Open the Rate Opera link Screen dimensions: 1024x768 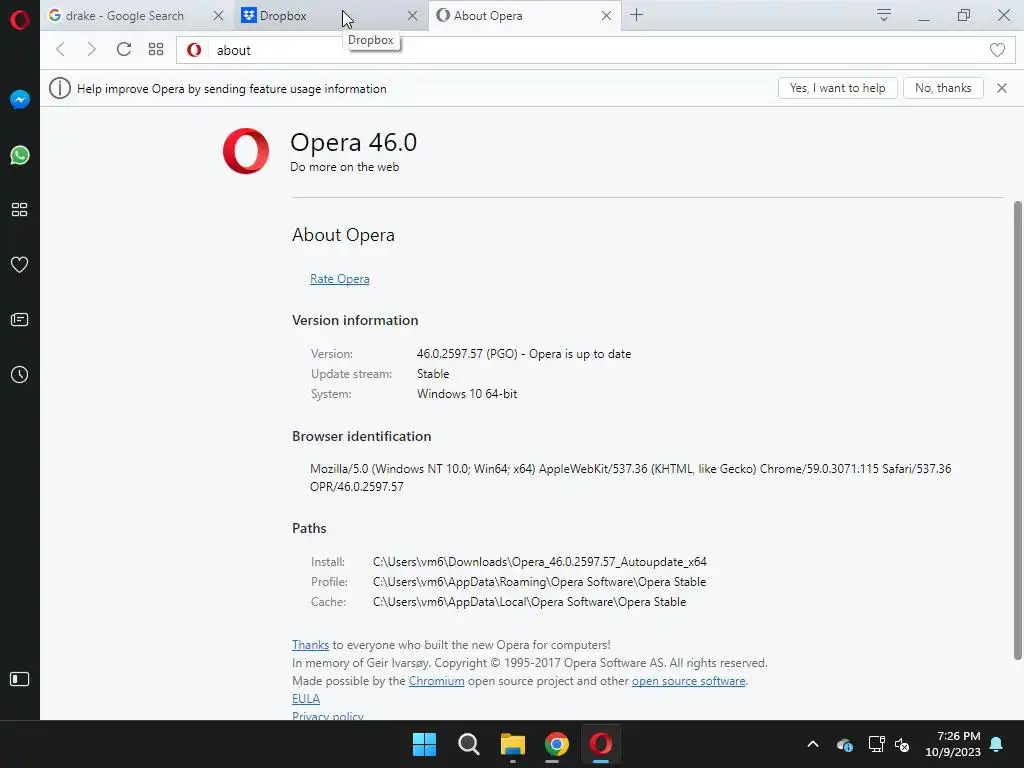(x=340, y=279)
